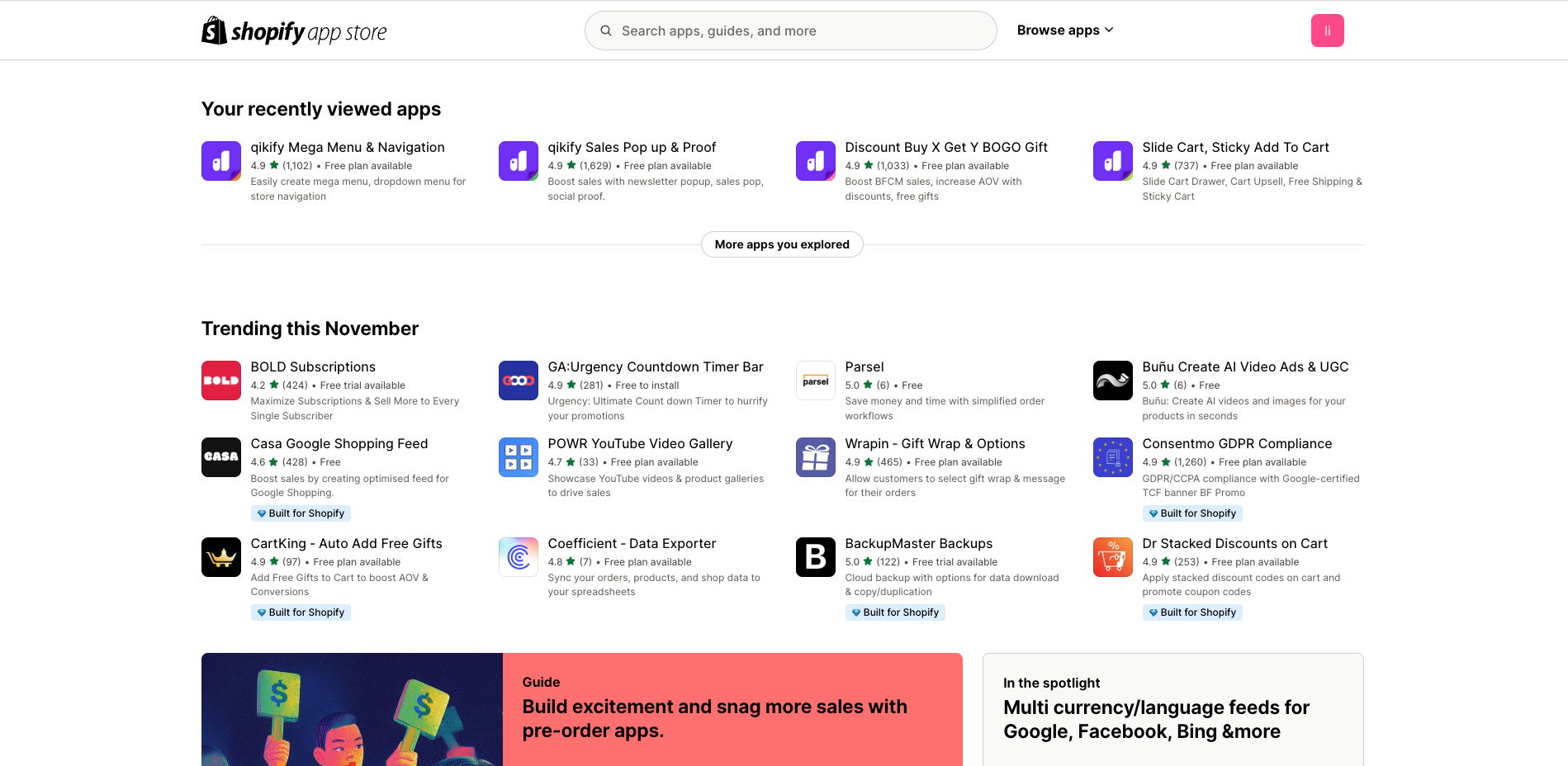Open qikify Sales Pop up & Proof icon
The height and width of the screenshot is (766, 1568).
pos(519,161)
